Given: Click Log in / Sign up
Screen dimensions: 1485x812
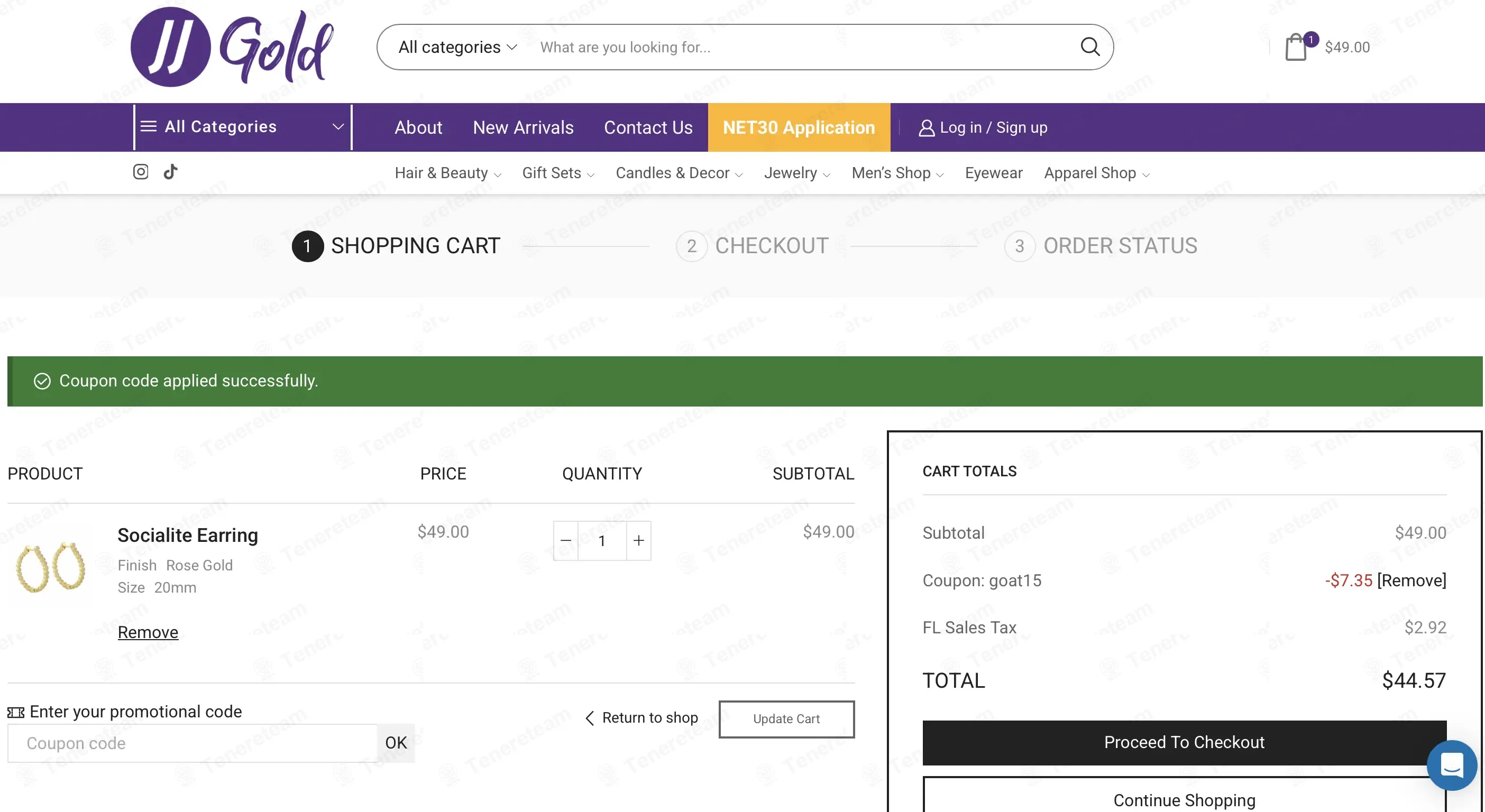Looking at the screenshot, I should coord(983,127).
